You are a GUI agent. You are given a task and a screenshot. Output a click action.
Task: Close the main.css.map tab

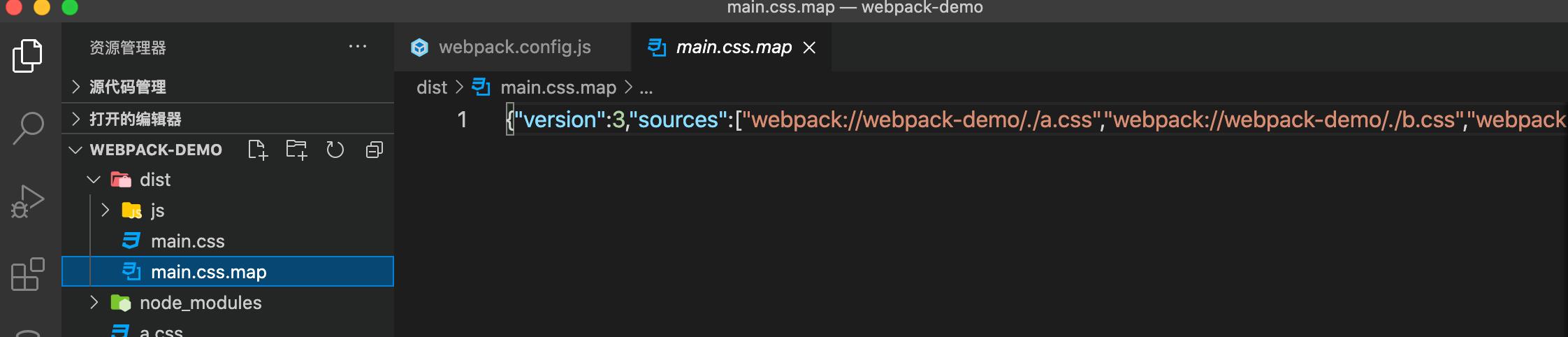click(809, 48)
